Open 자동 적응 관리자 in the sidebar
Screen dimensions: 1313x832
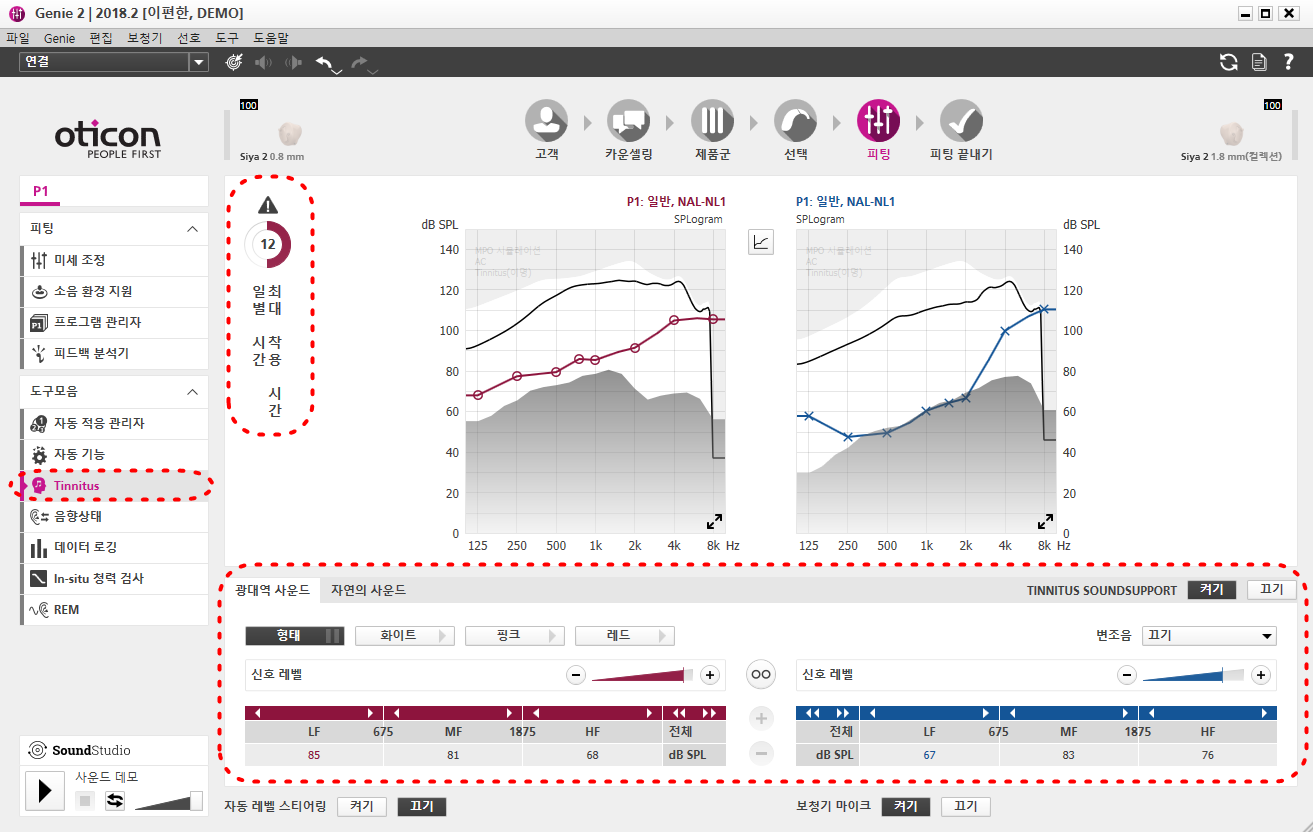click(x=114, y=423)
